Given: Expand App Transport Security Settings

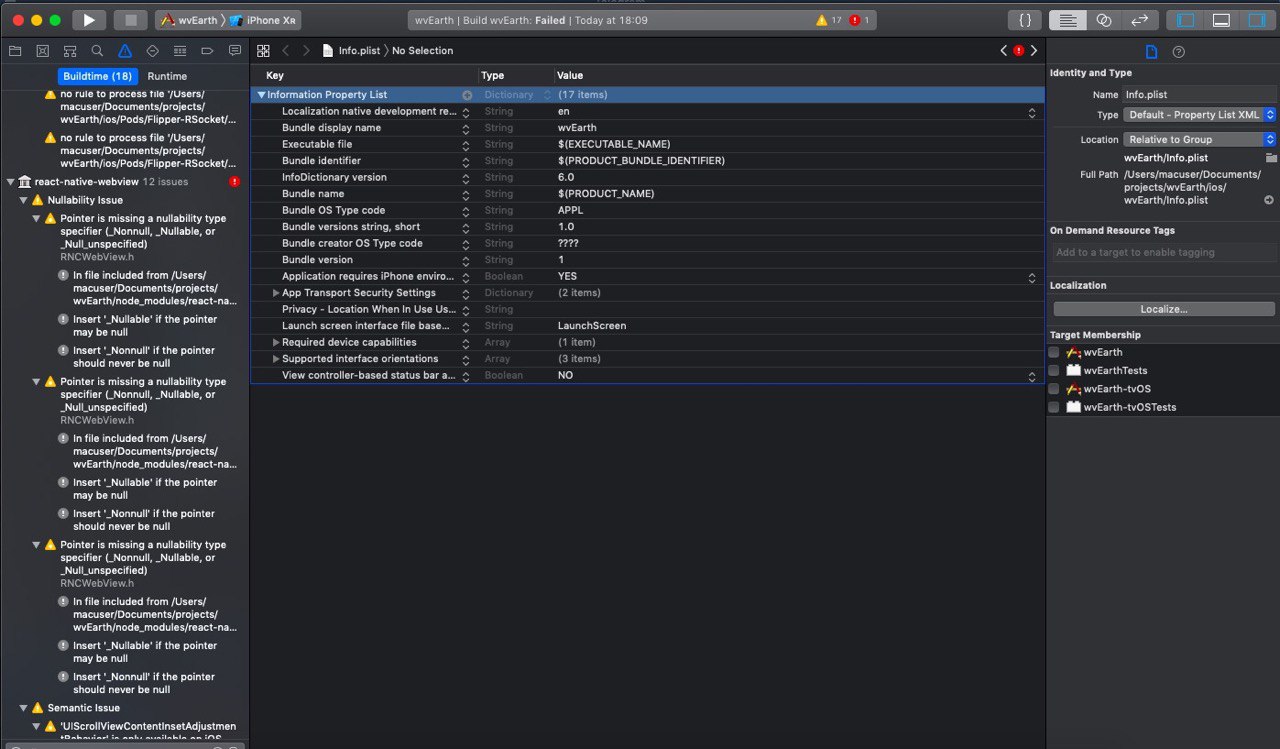Looking at the screenshot, I should click(276, 293).
